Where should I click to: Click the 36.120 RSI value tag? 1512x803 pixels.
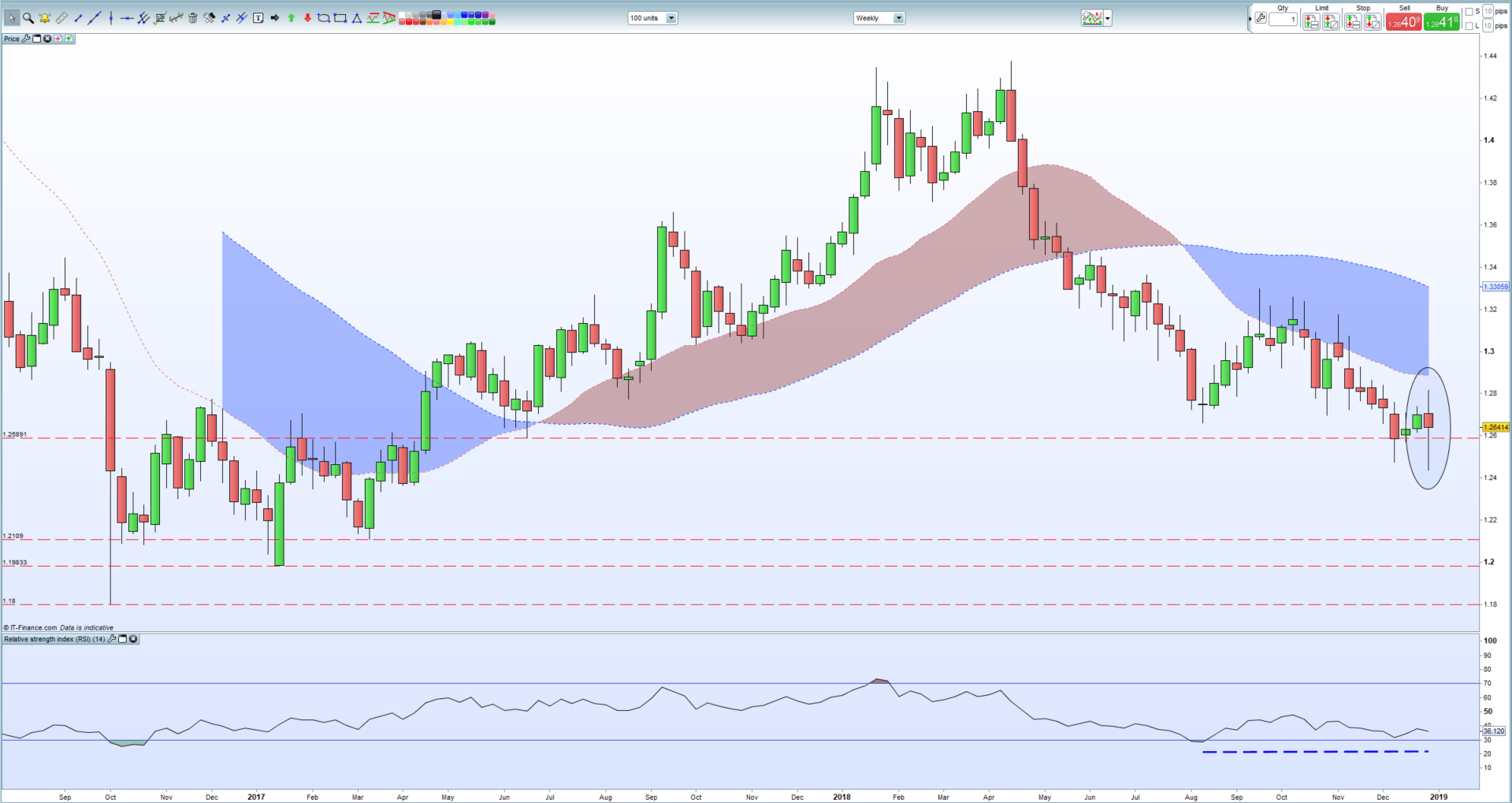(x=1494, y=731)
